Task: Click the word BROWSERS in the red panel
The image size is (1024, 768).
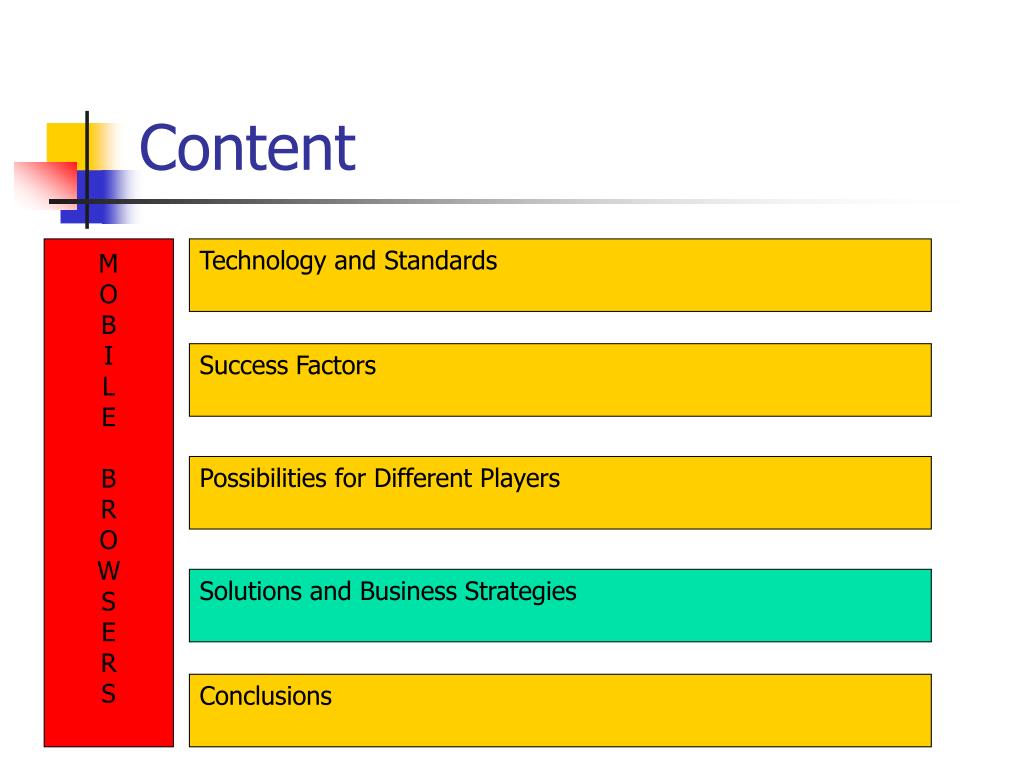Action: 108,586
